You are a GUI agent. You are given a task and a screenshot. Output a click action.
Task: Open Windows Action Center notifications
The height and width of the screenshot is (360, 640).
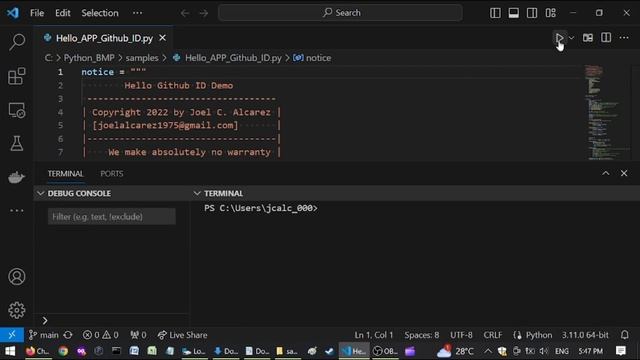[621, 351]
